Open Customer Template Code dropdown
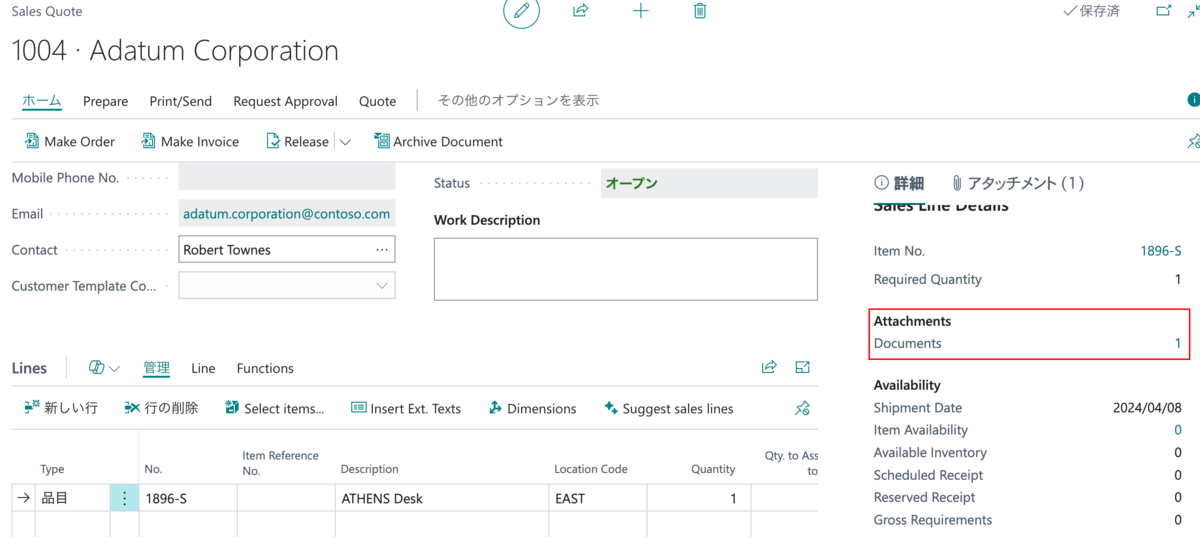This screenshot has width=1200, height=537. [382, 286]
